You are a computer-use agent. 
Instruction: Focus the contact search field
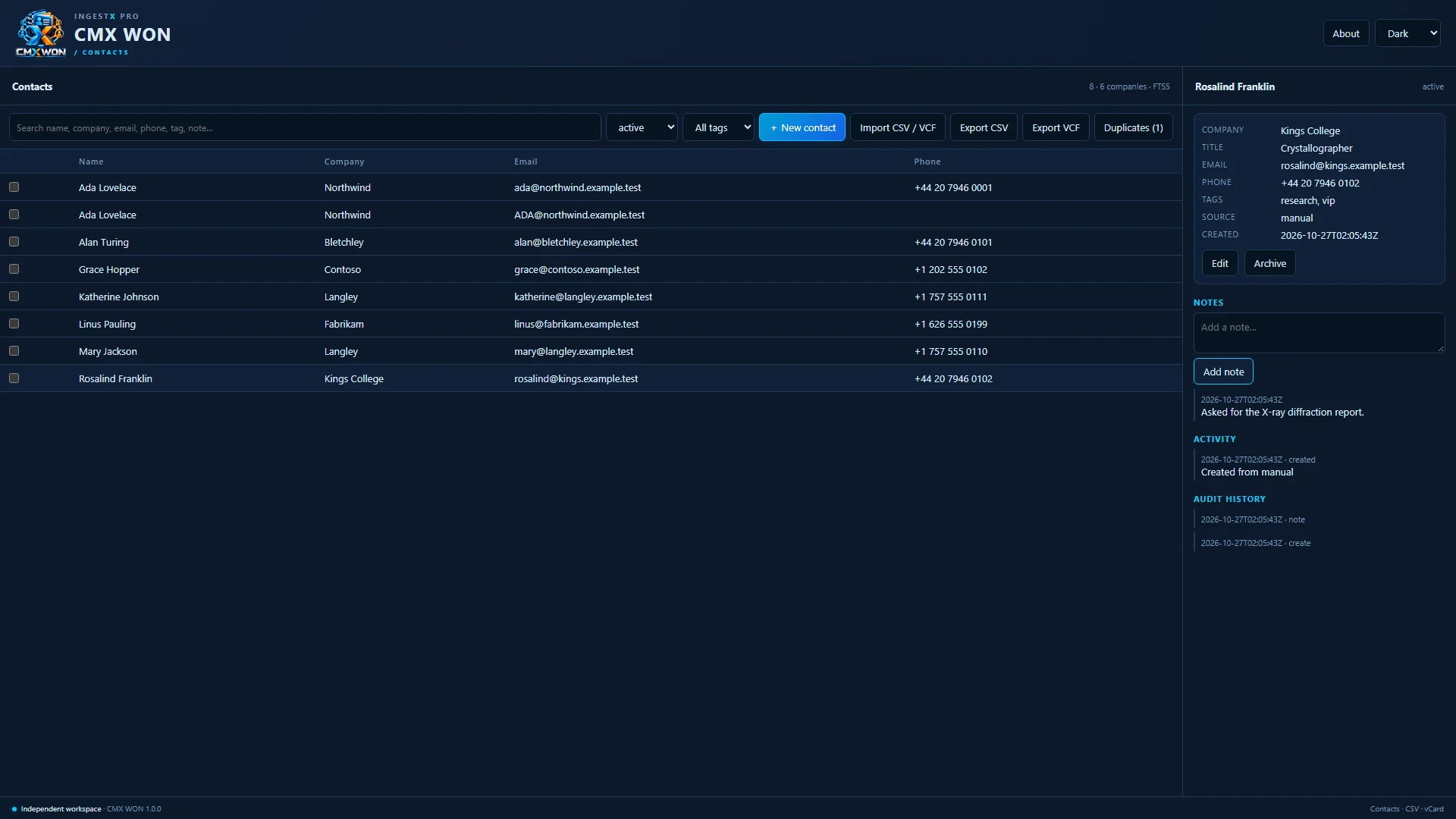pos(305,127)
